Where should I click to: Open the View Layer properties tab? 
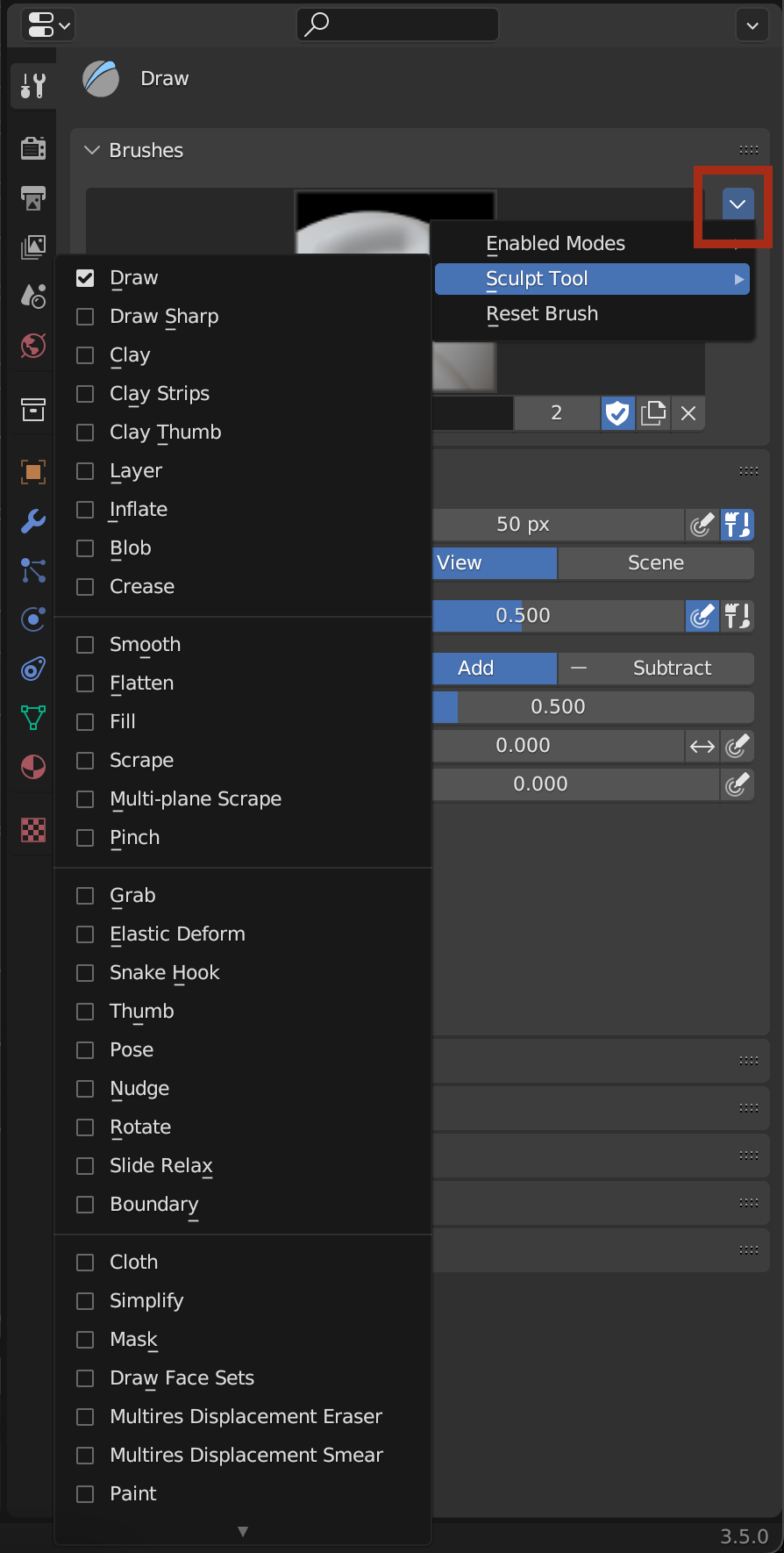[x=33, y=247]
